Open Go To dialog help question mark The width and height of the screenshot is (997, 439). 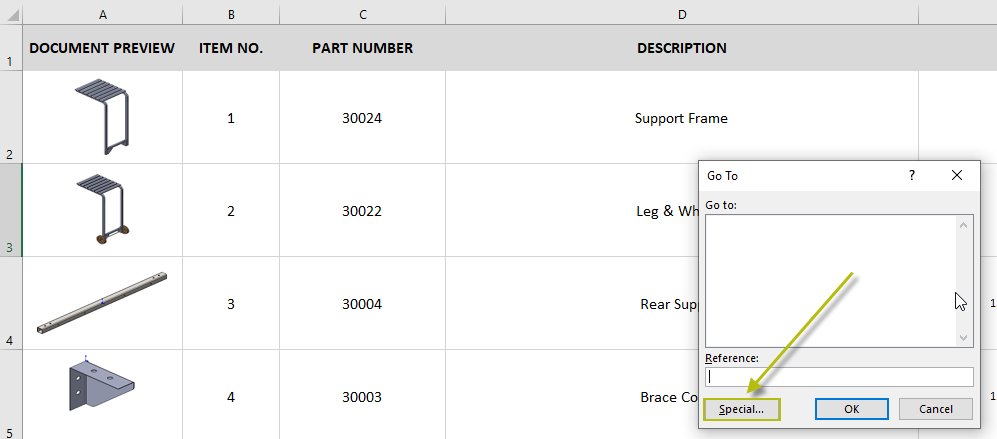pyautogui.click(x=911, y=175)
